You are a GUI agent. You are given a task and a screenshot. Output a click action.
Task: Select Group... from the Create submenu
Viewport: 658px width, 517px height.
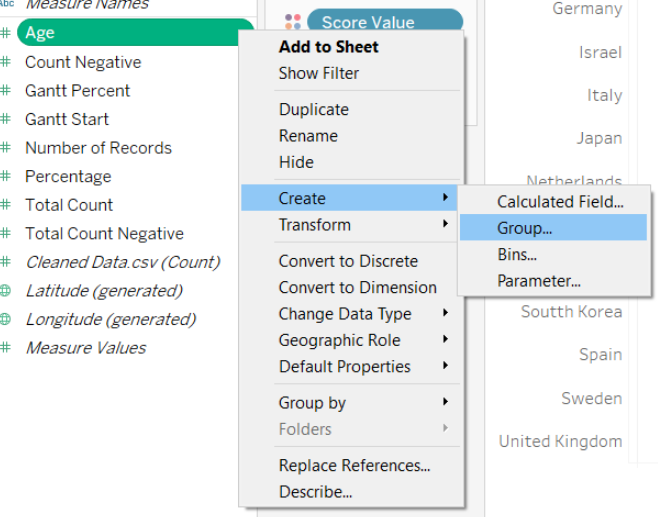pos(525,228)
